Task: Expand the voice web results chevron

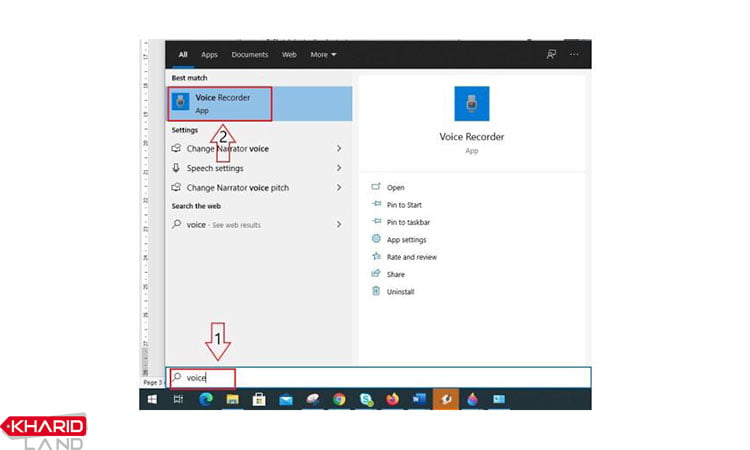Action: (339, 224)
